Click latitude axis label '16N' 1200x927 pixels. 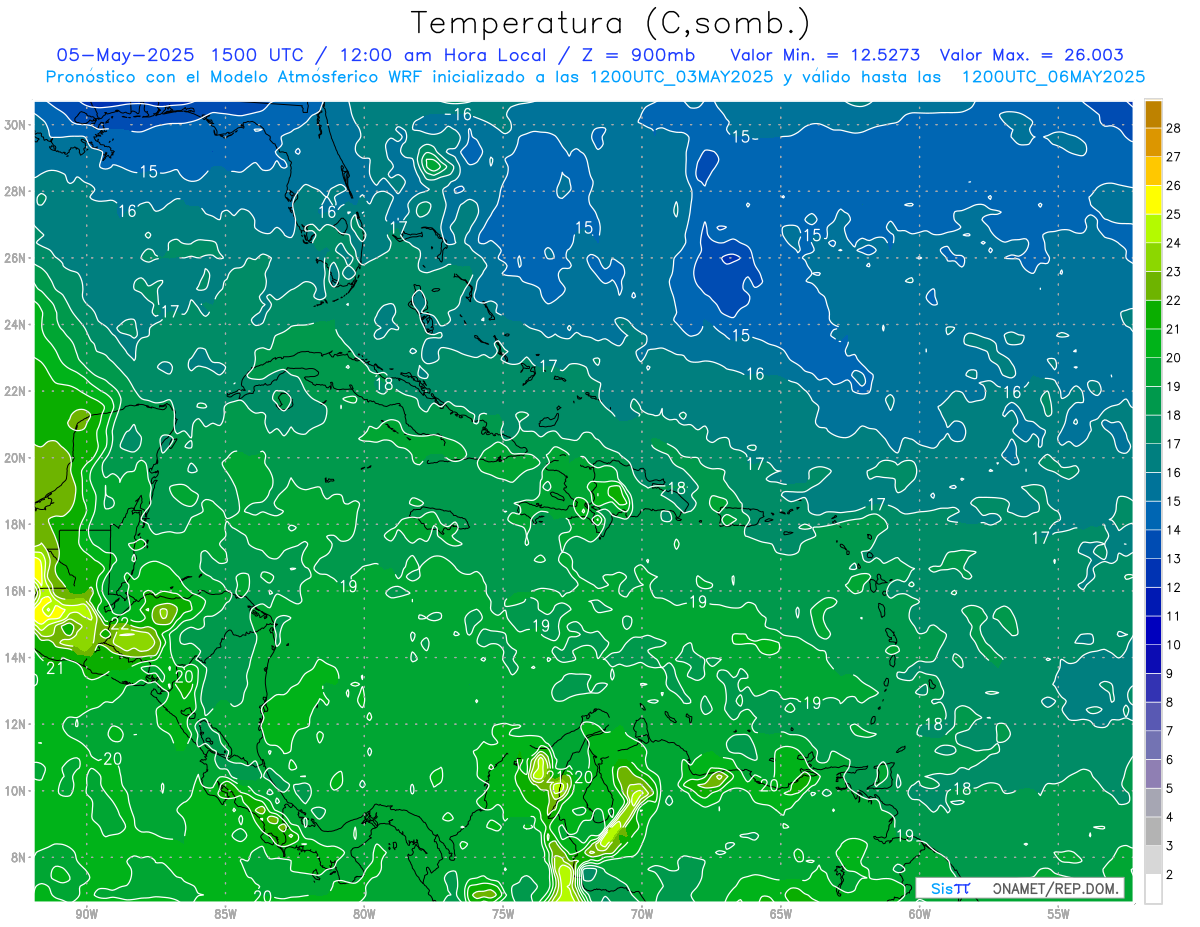16,591
